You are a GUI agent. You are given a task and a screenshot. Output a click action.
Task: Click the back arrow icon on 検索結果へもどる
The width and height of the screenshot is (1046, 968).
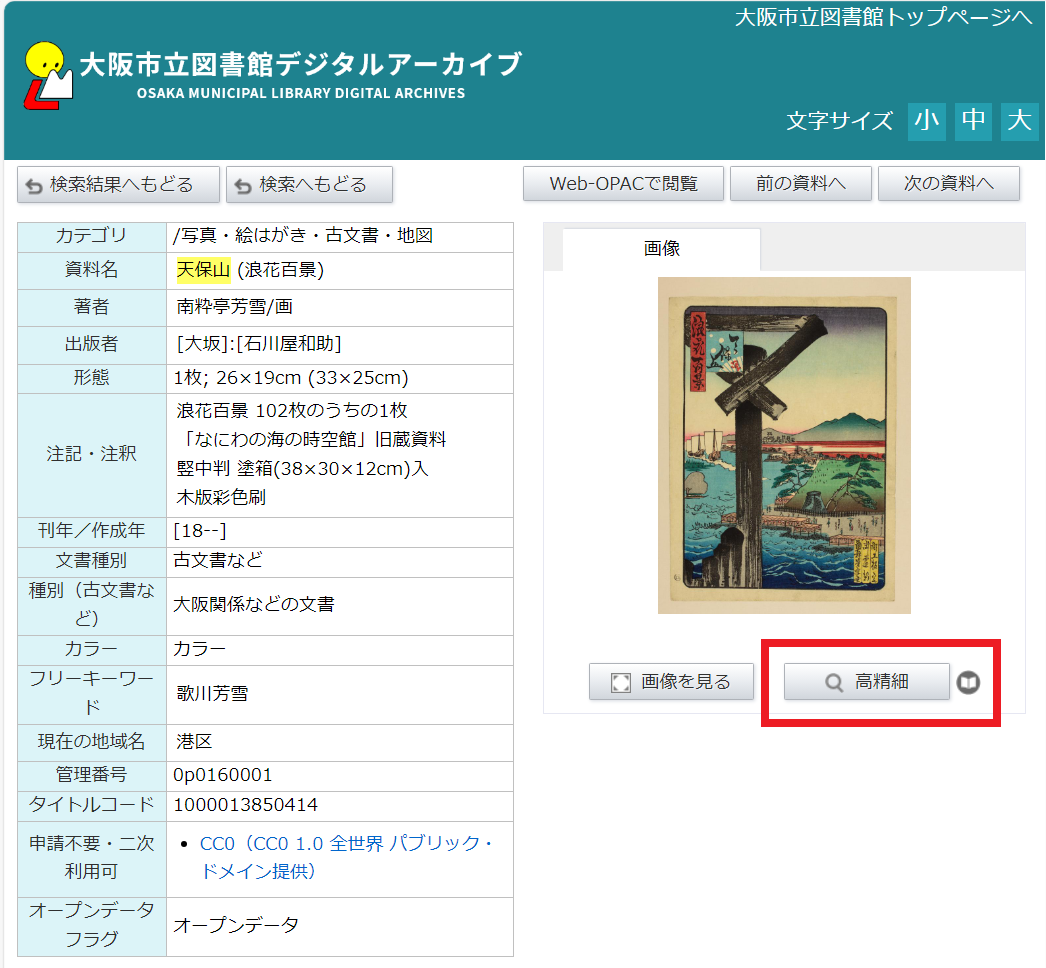point(34,186)
